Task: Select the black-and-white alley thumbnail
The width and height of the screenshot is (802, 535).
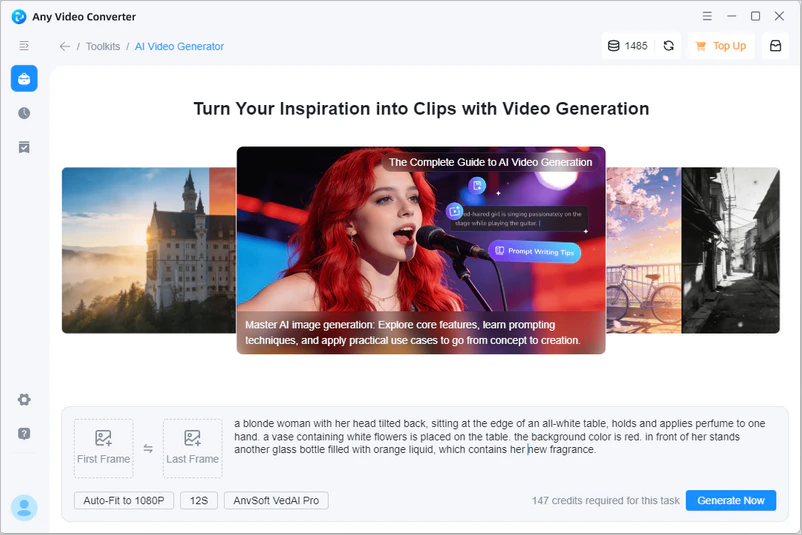Action: [x=730, y=250]
